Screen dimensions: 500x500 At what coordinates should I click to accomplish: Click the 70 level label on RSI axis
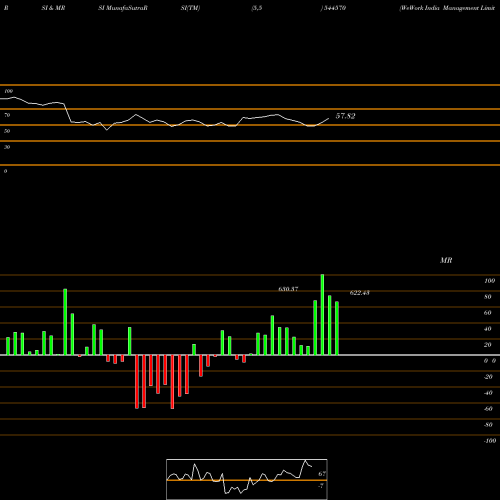pos(7,115)
